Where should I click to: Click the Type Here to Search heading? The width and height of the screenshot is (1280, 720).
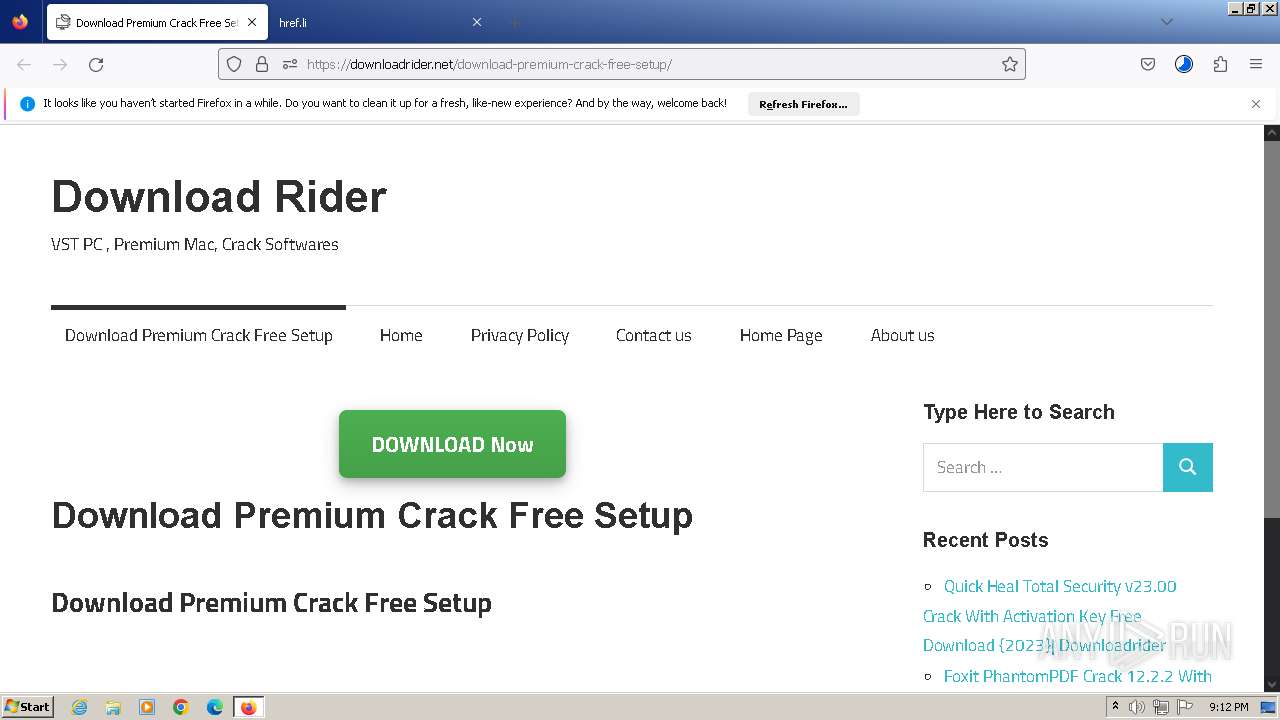(x=1018, y=412)
